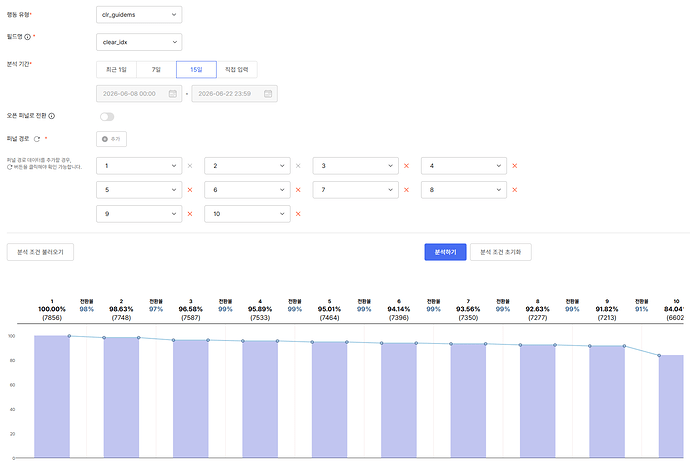
Task: Remove funnel step 4 with red X
Action: coord(514,166)
